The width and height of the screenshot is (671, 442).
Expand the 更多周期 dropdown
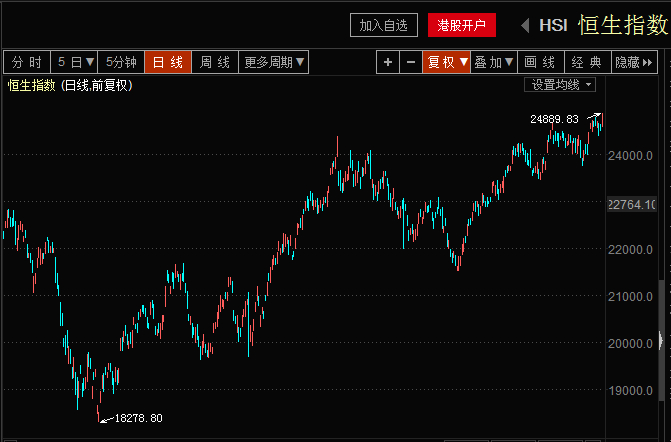coord(273,62)
